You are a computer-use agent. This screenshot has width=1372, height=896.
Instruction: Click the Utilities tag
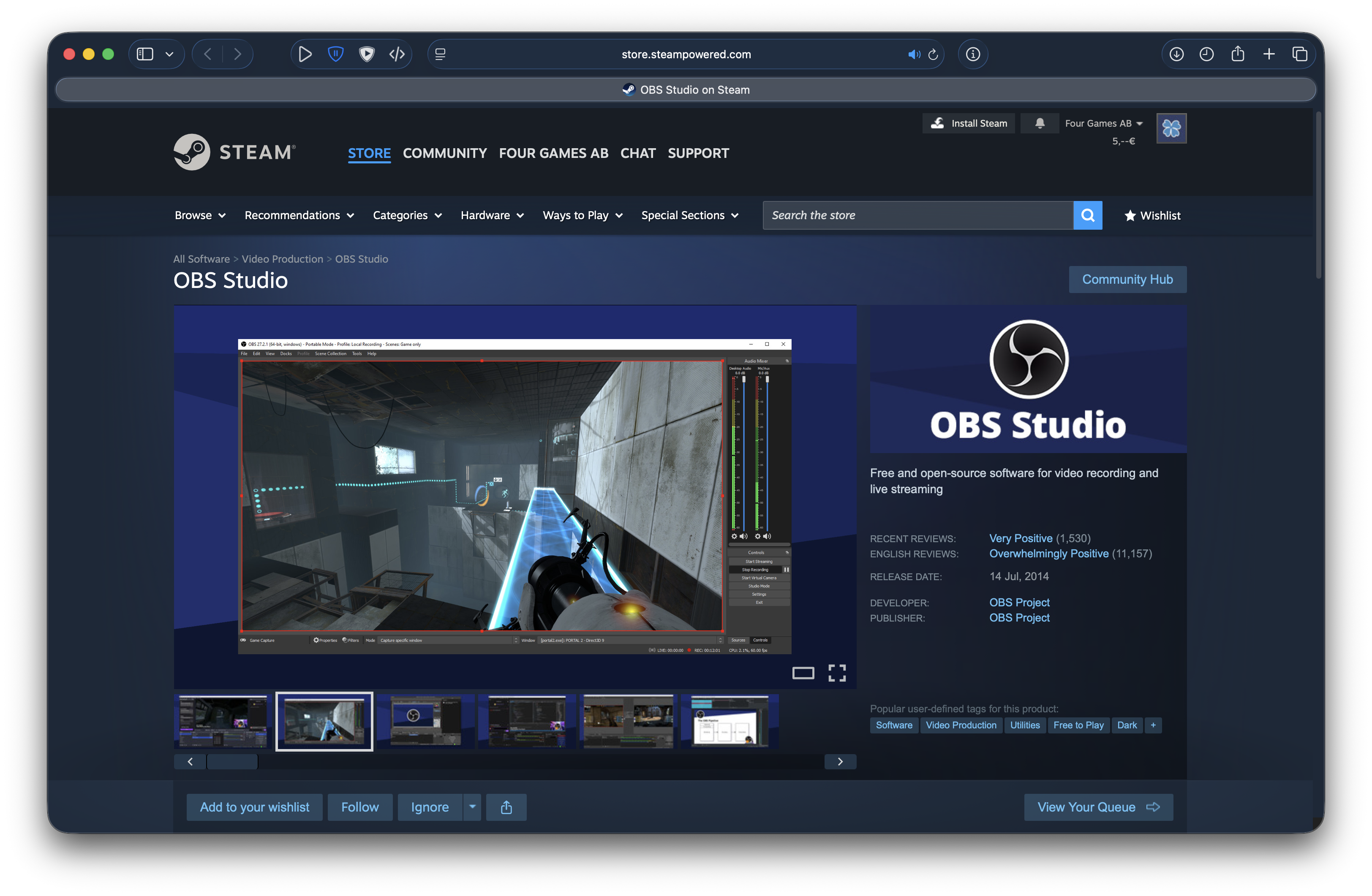(x=1025, y=725)
